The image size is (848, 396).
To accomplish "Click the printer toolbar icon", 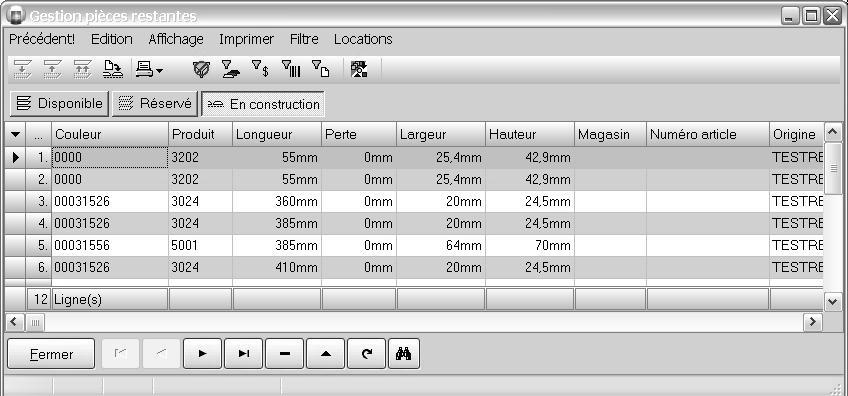I will pos(144,69).
